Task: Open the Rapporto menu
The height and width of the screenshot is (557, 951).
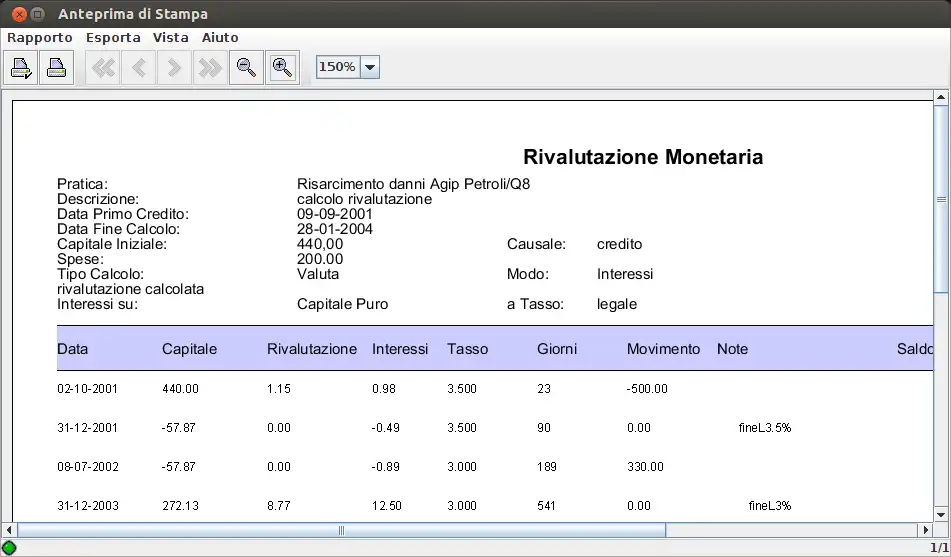Action: [x=40, y=37]
